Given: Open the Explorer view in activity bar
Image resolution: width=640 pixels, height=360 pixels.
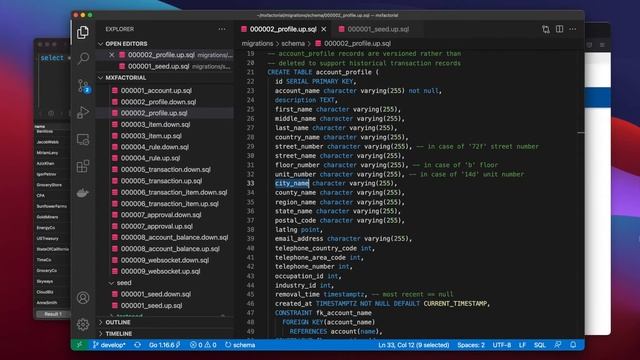Looking at the screenshot, I should [83, 32].
